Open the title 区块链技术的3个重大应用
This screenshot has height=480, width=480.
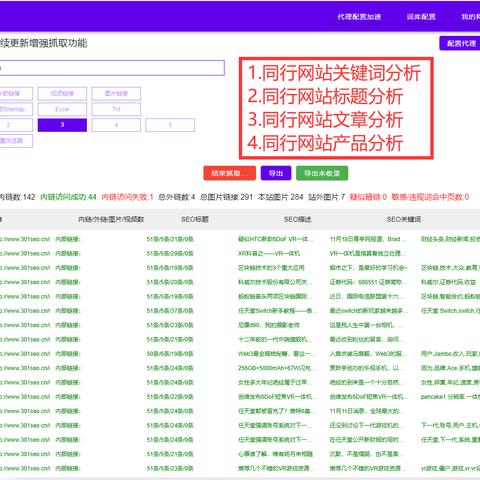pos(271,268)
